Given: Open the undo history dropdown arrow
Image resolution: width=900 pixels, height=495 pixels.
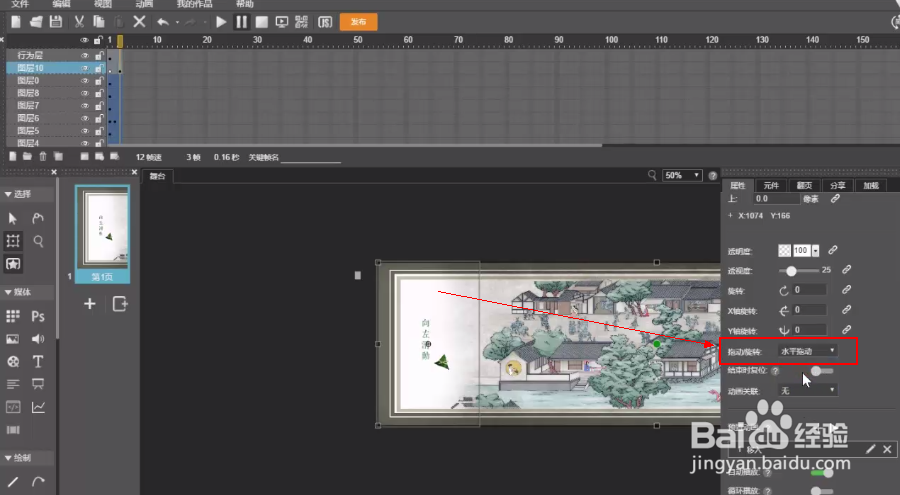Looking at the screenshot, I should [177, 22].
